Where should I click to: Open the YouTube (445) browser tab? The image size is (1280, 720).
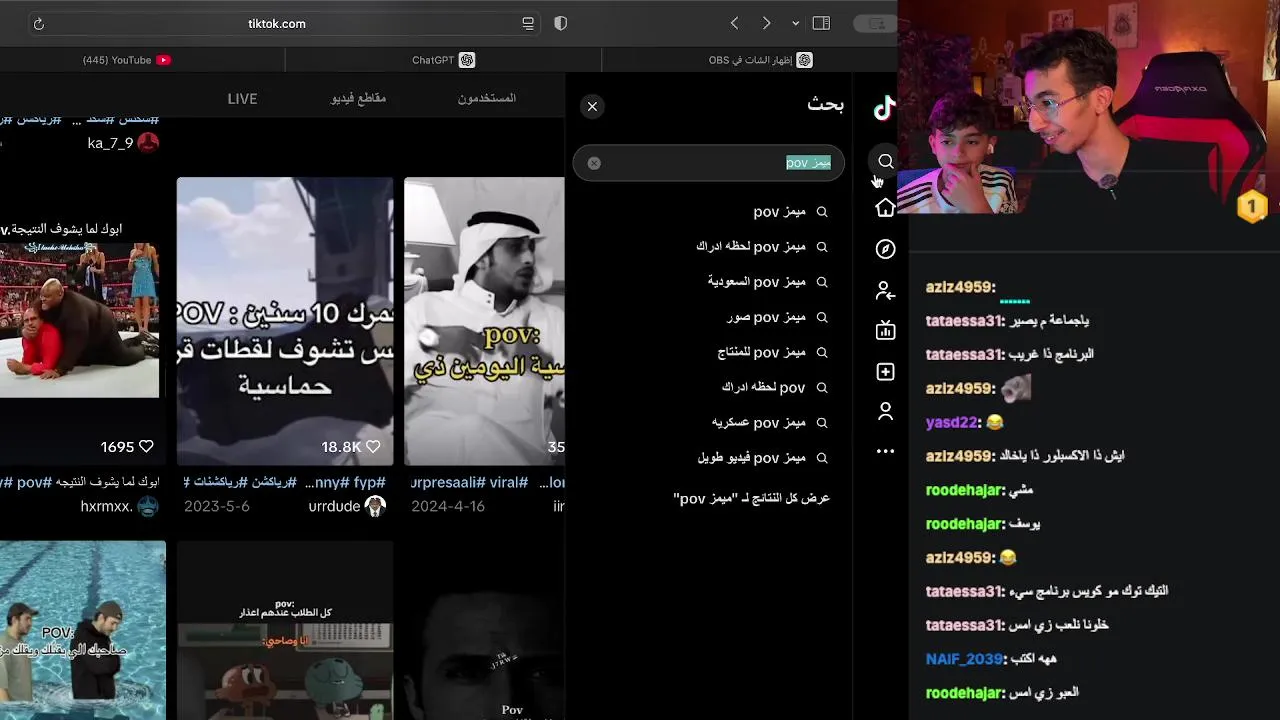click(127, 60)
